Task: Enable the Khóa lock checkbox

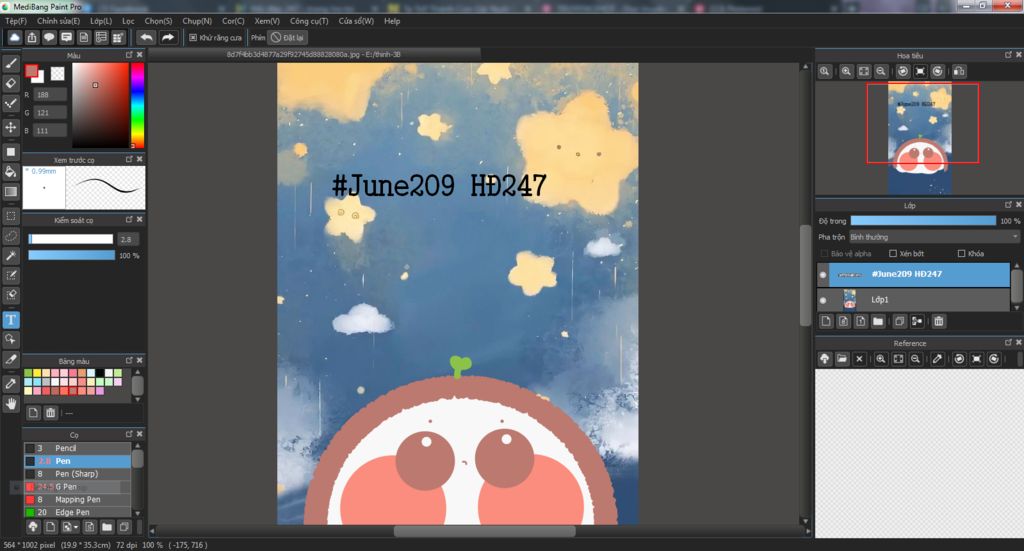Action: tap(961, 253)
